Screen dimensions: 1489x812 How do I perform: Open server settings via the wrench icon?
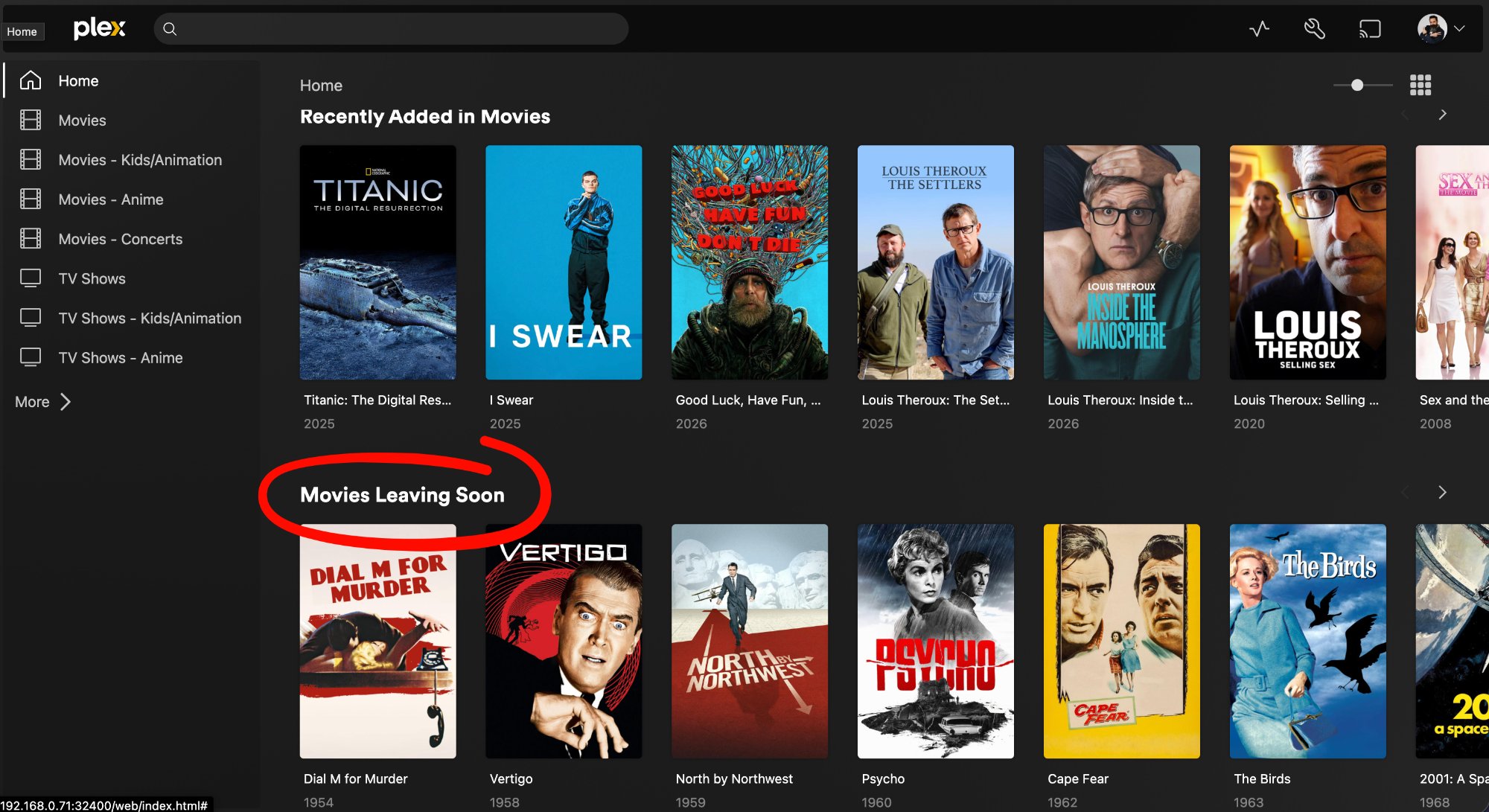1314,28
